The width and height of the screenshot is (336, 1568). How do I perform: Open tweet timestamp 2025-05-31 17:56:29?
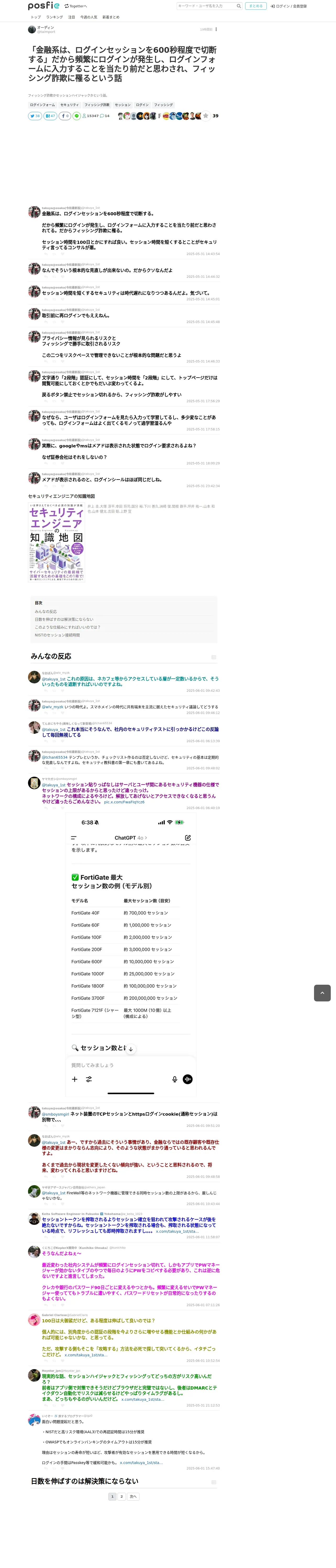pyautogui.click(x=203, y=401)
